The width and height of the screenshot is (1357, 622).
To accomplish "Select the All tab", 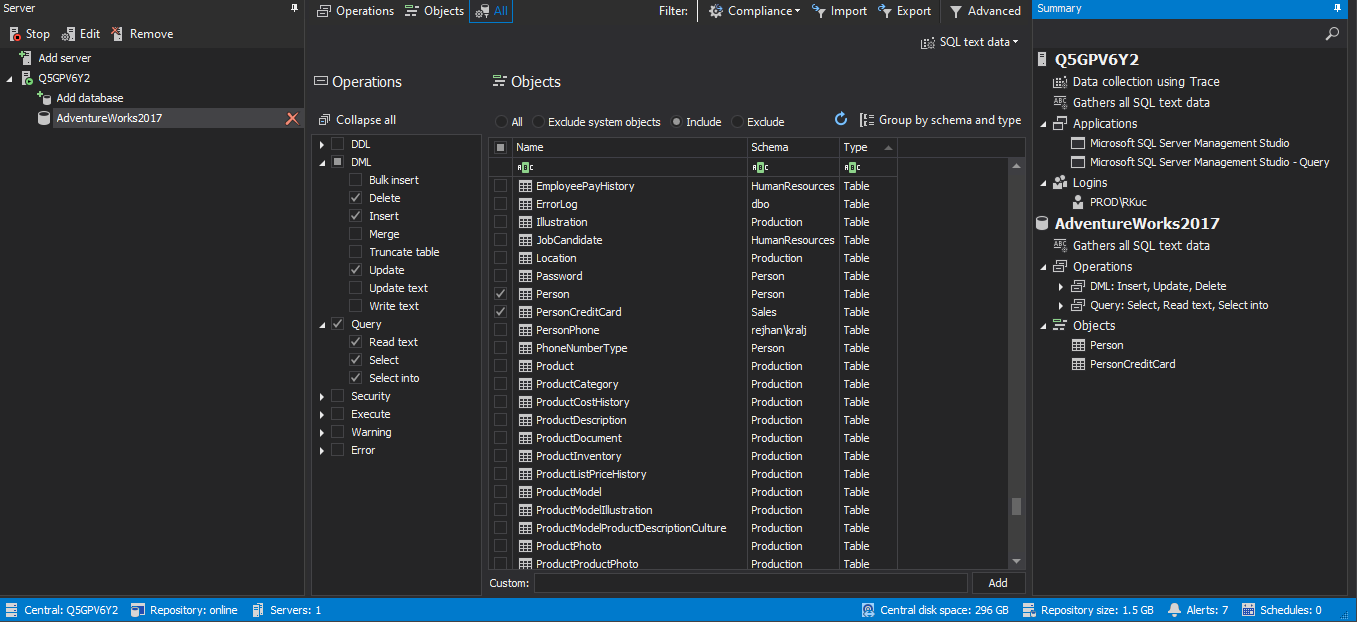I will [x=491, y=11].
